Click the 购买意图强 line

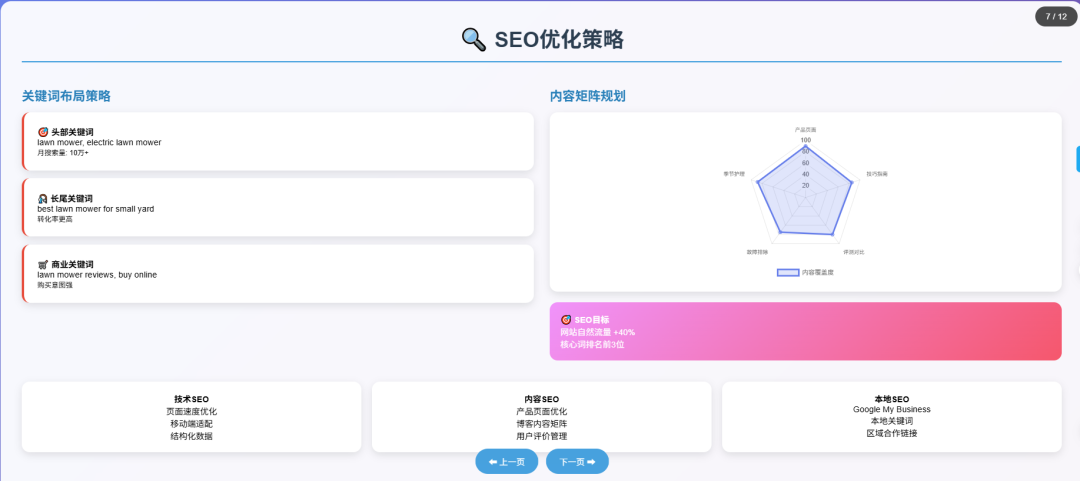pyautogui.click(x=54, y=285)
